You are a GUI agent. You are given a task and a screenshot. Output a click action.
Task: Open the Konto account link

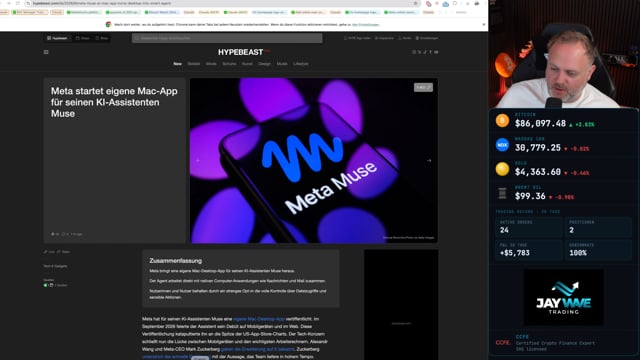pos(405,38)
